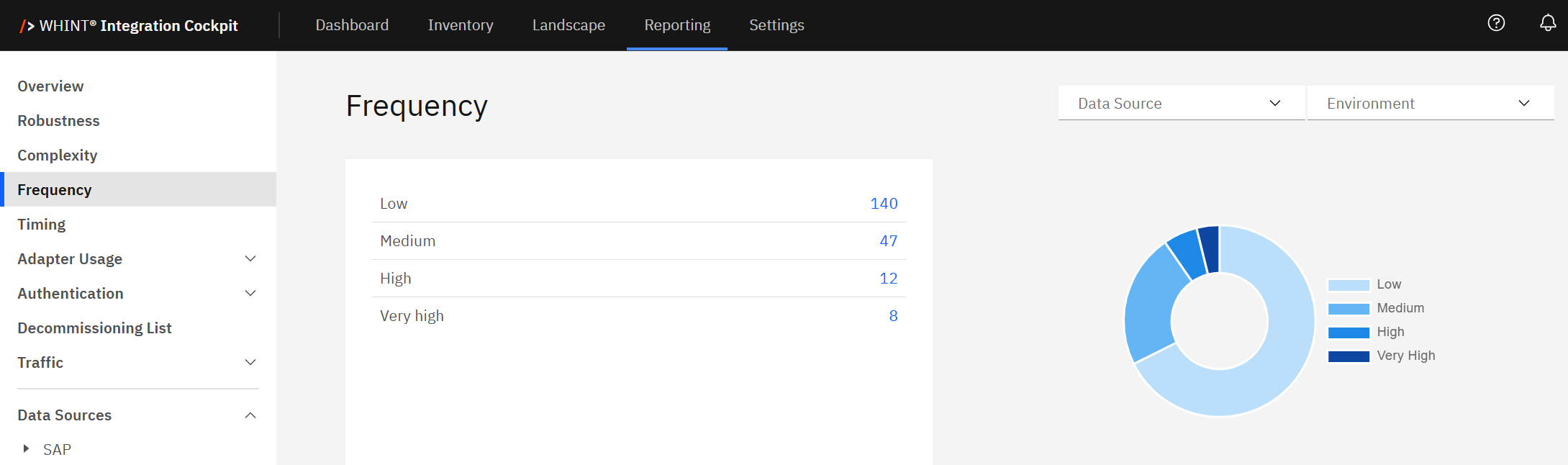Open the Low frequency count 140 link
1568x465 pixels.
click(x=884, y=204)
